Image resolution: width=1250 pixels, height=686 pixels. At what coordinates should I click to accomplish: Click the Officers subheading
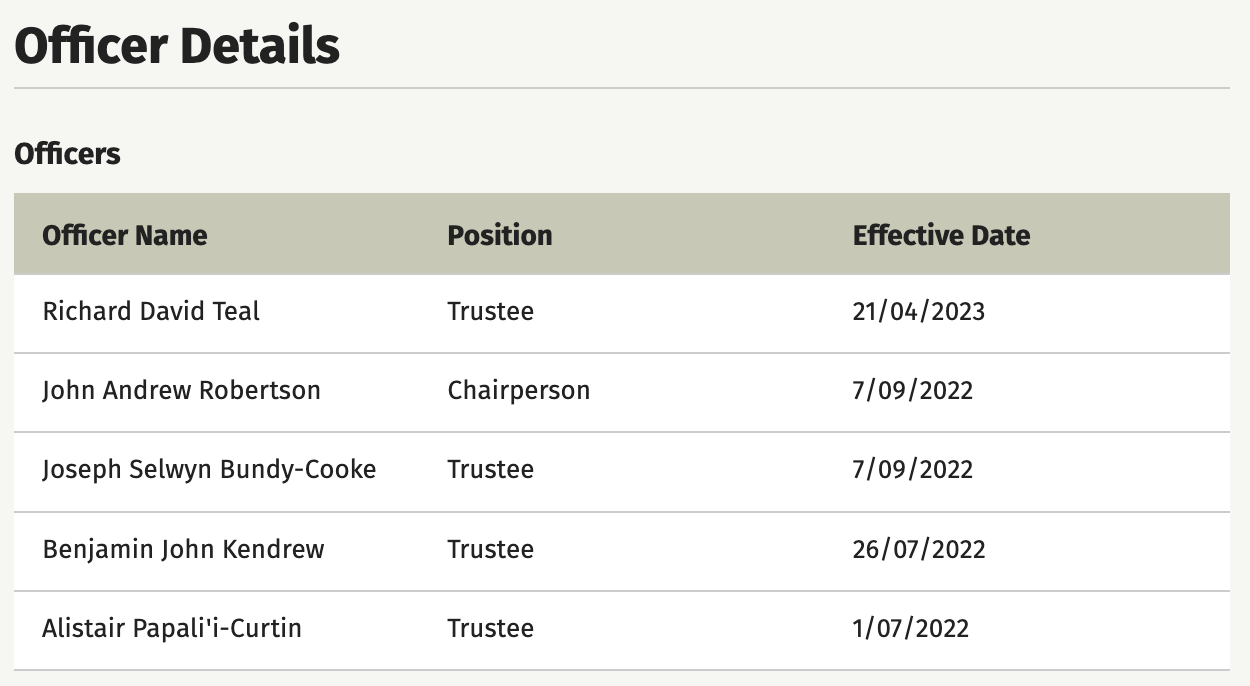click(67, 154)
